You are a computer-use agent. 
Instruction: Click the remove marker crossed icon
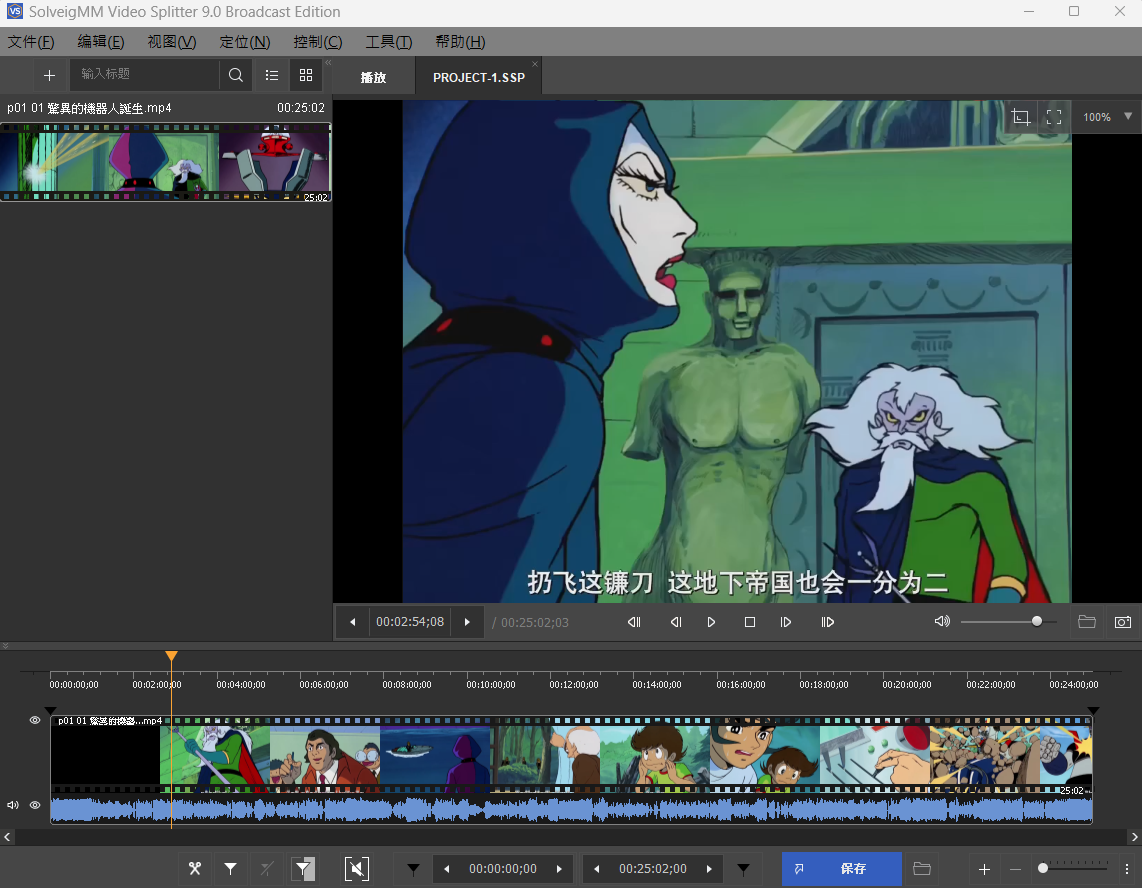267,868
